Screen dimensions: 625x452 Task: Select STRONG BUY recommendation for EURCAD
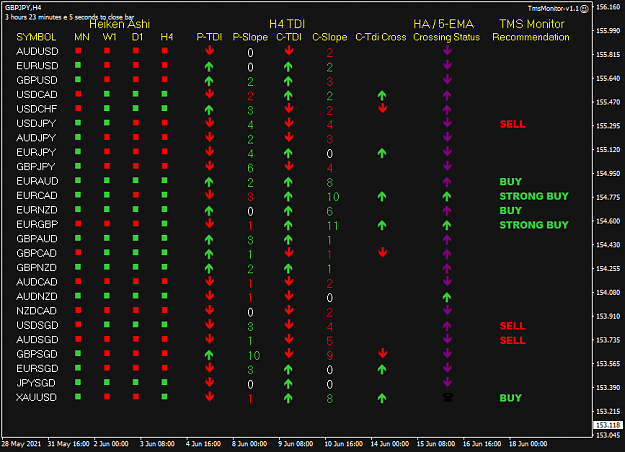point(534,196)
